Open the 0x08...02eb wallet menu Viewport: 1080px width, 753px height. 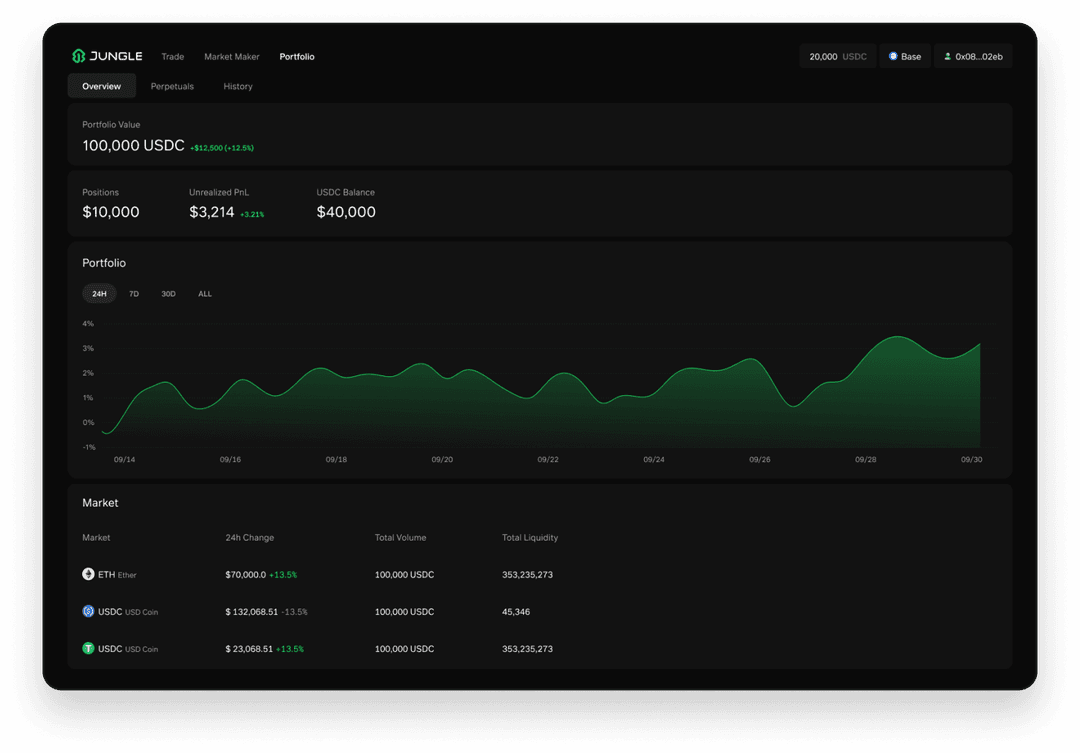click(973, 57)
